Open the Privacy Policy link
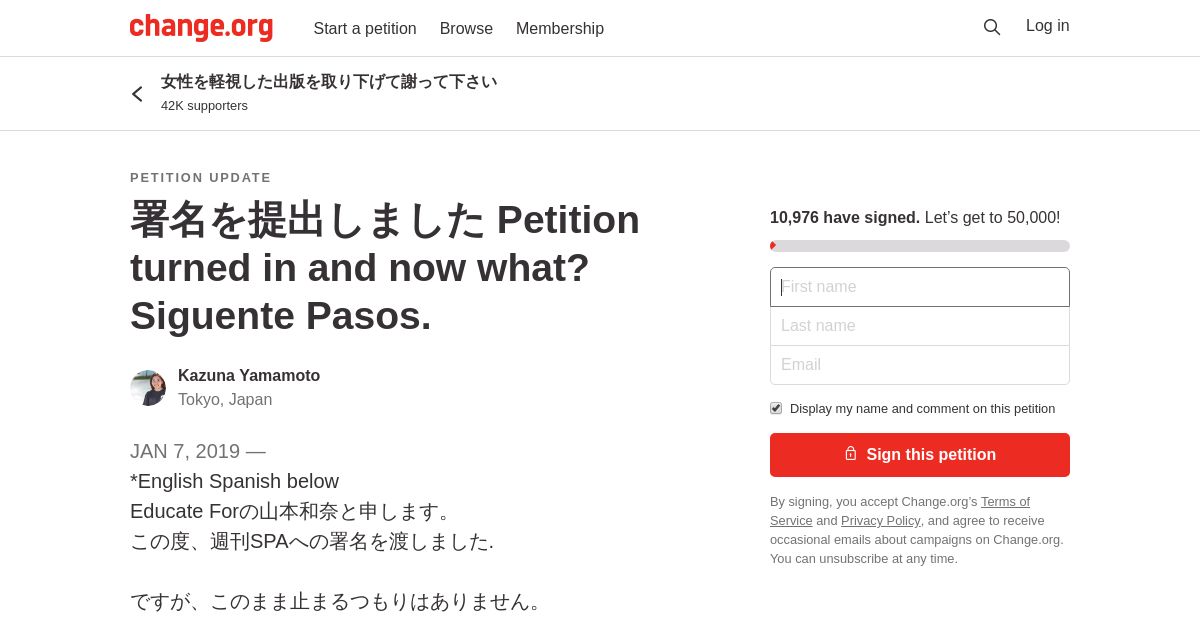 [880, 520]
